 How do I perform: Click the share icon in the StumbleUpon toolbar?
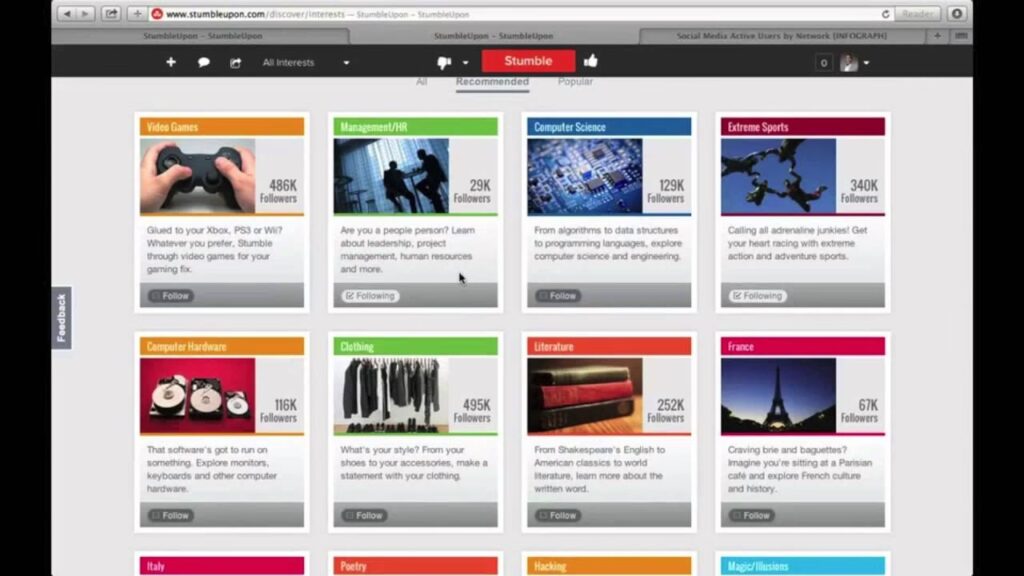[236, 62]
